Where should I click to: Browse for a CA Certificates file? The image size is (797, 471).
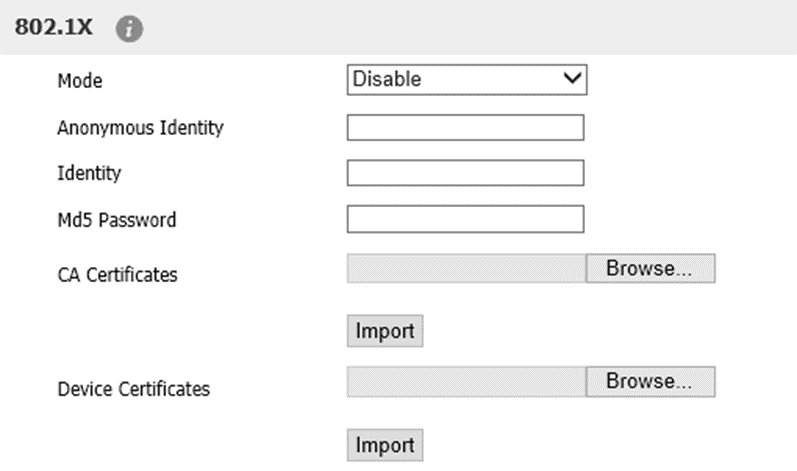pyautogui.click(x=651, y=269)
